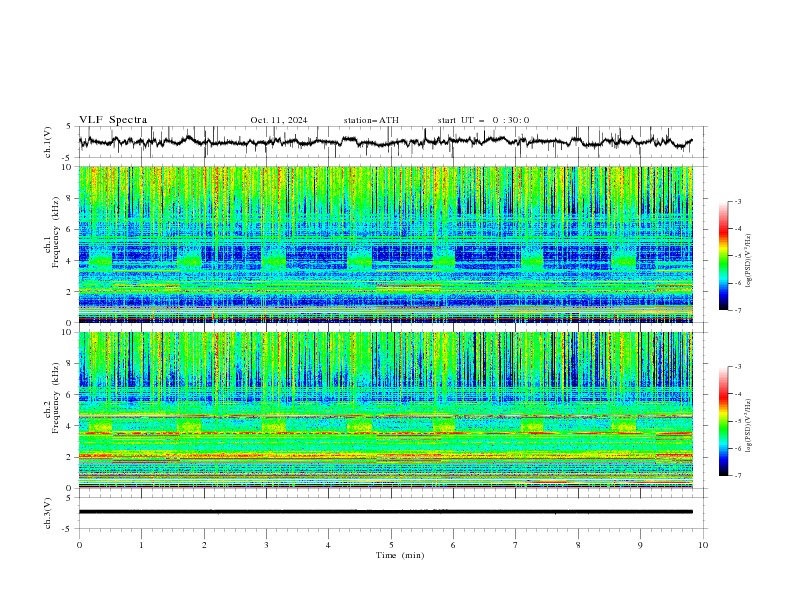This screenshot has width=792, height=612.
Task: Click the '-7' tick on the ch.2 colorbar
Action: [737, 475]
